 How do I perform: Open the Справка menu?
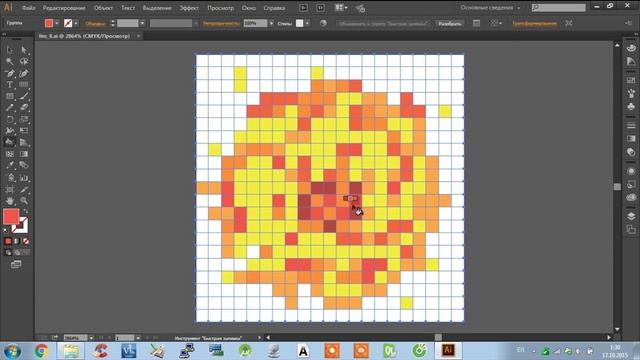point(274,8)
